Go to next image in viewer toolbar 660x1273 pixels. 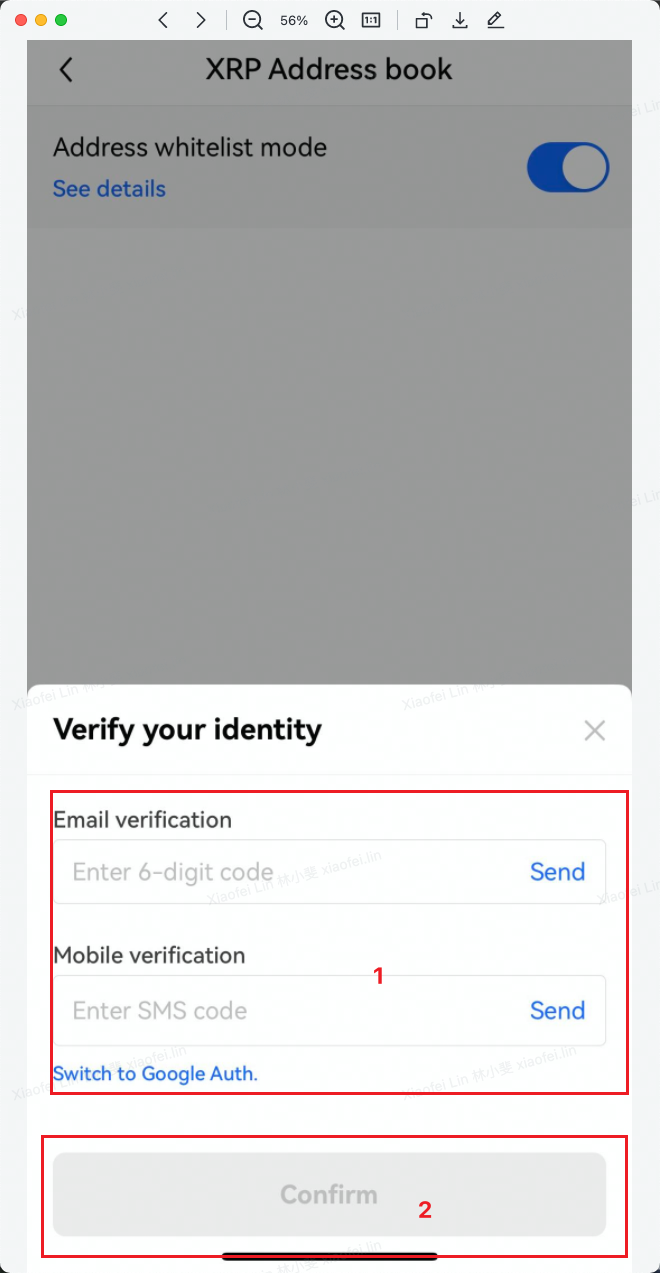click(201, 20)
